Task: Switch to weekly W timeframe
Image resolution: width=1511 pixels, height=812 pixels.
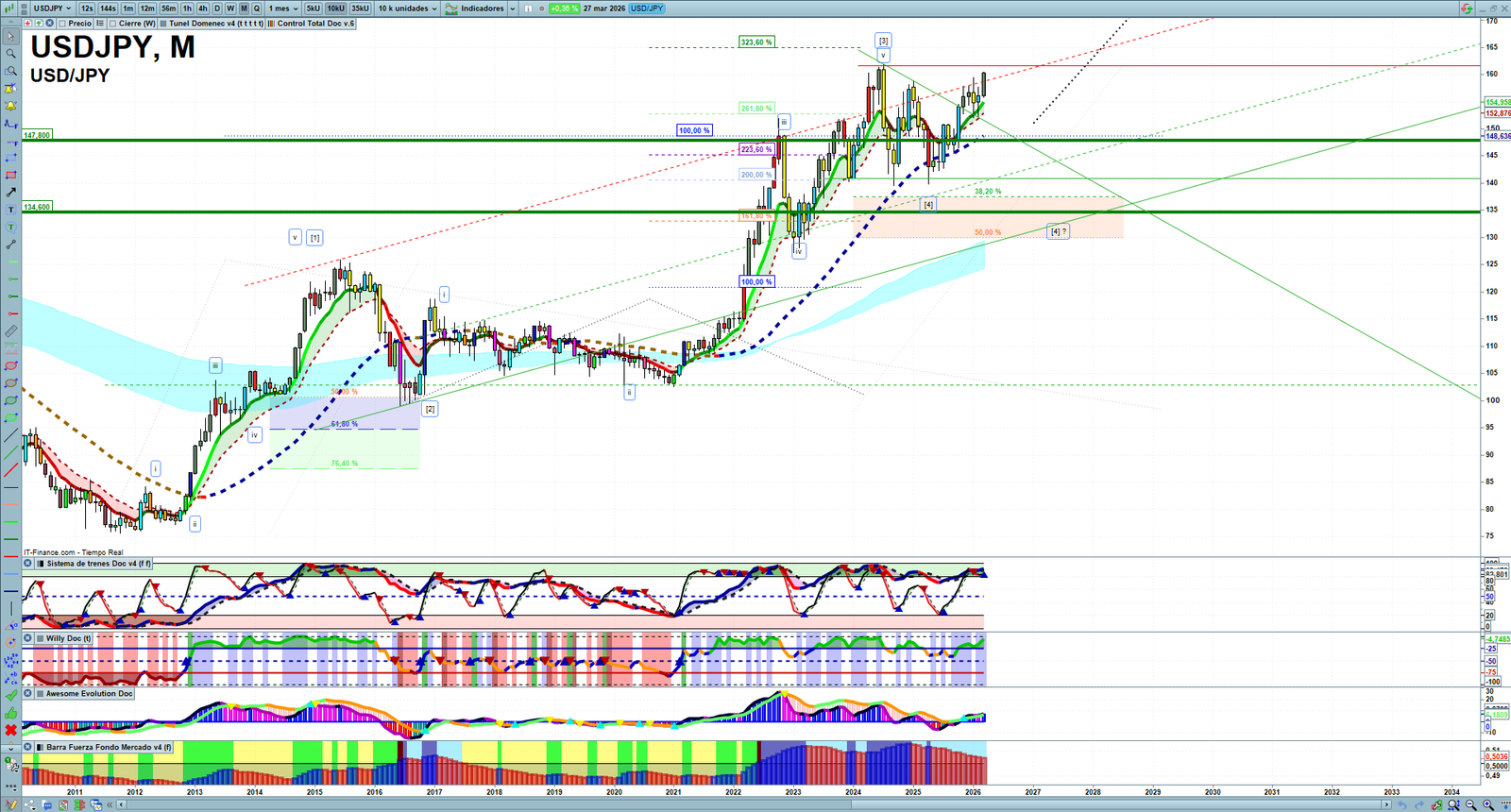Action: click(x=230, y=8)
